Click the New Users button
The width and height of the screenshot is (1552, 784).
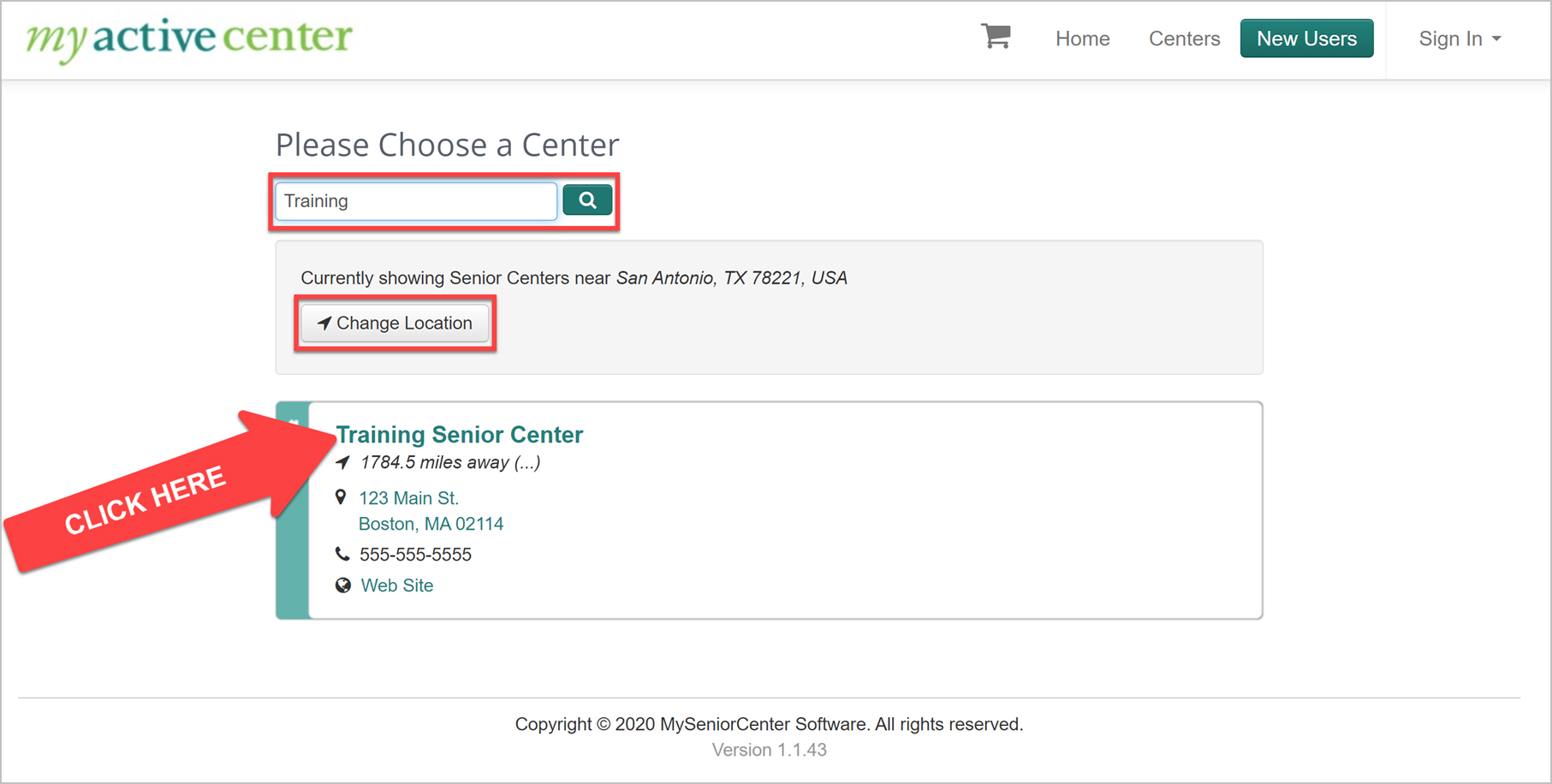point(1306,39)
